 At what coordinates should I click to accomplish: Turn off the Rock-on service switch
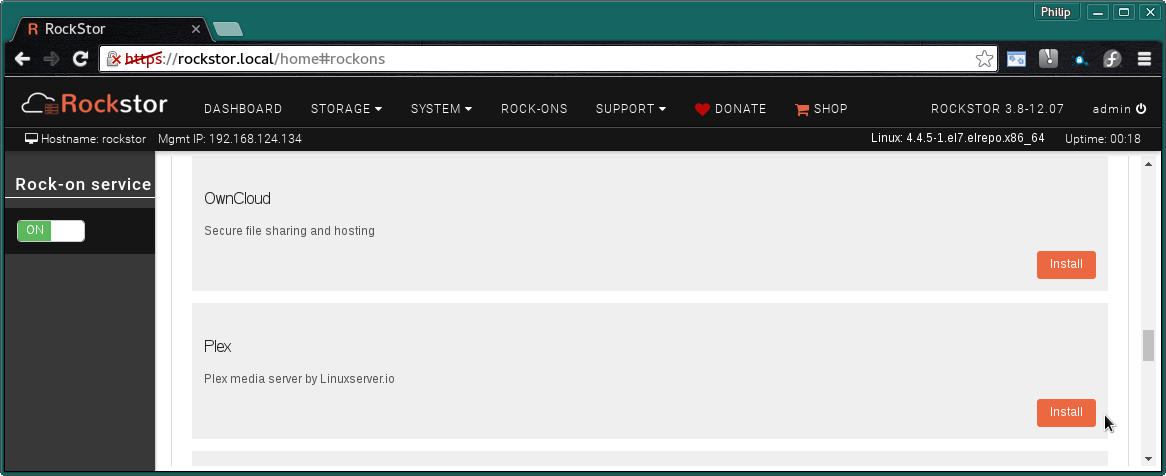51,231
